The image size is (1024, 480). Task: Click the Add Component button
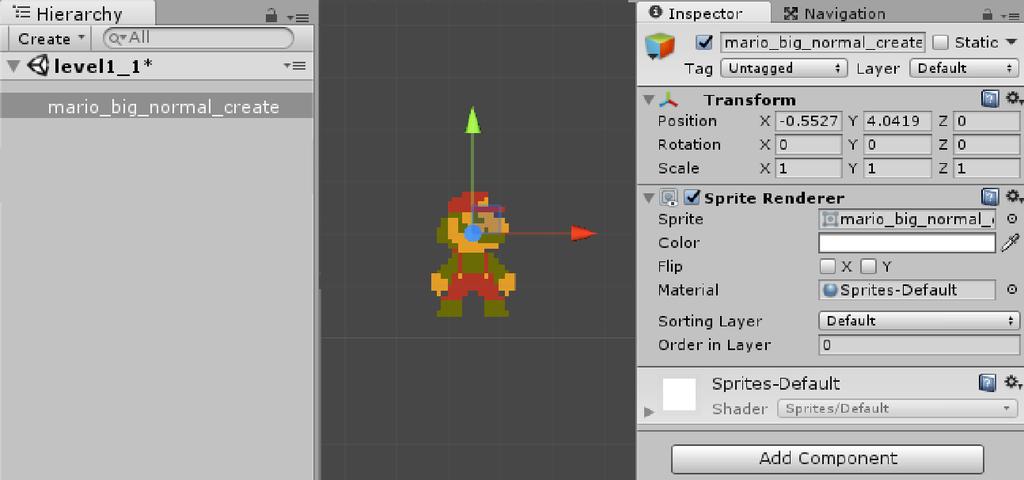(x=827, y=458)
